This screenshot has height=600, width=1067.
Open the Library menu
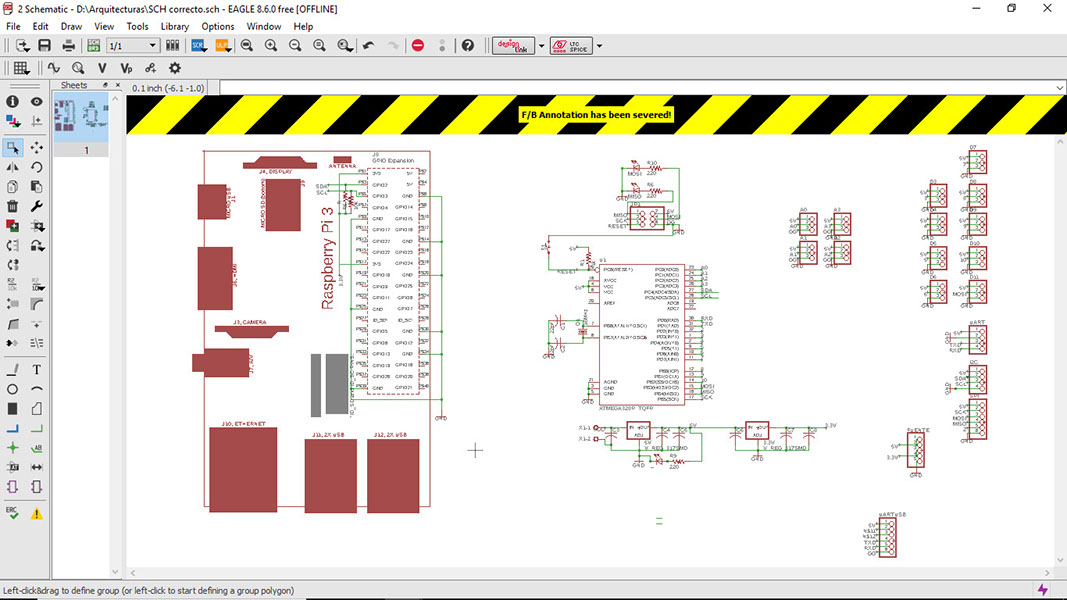click(x=174, y=27)
